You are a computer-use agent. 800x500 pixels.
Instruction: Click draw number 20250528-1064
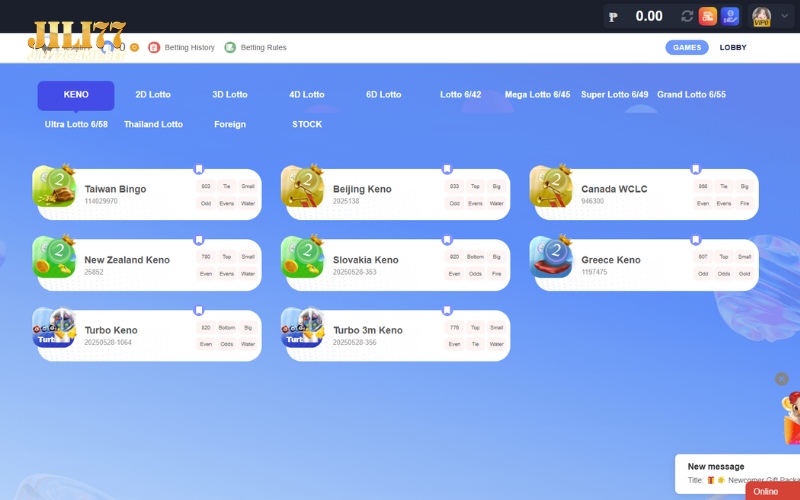108,342
